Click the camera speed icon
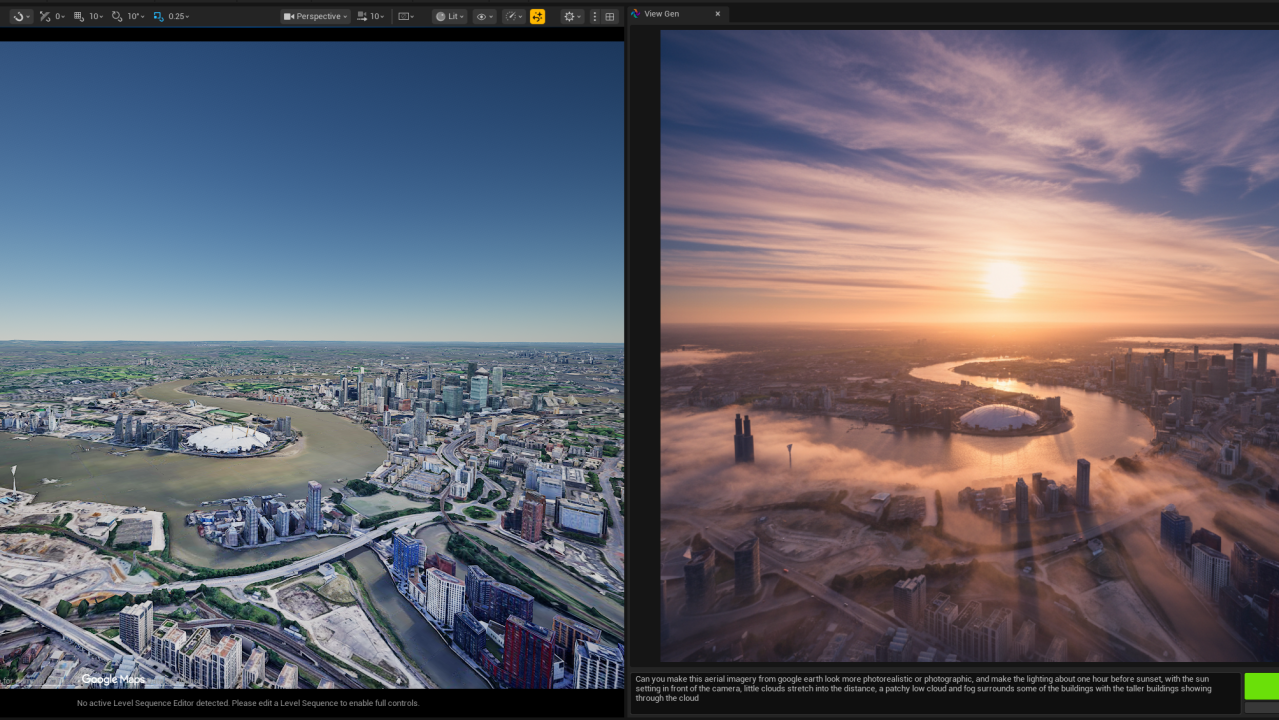1279x720 pixels. [362, 16]
